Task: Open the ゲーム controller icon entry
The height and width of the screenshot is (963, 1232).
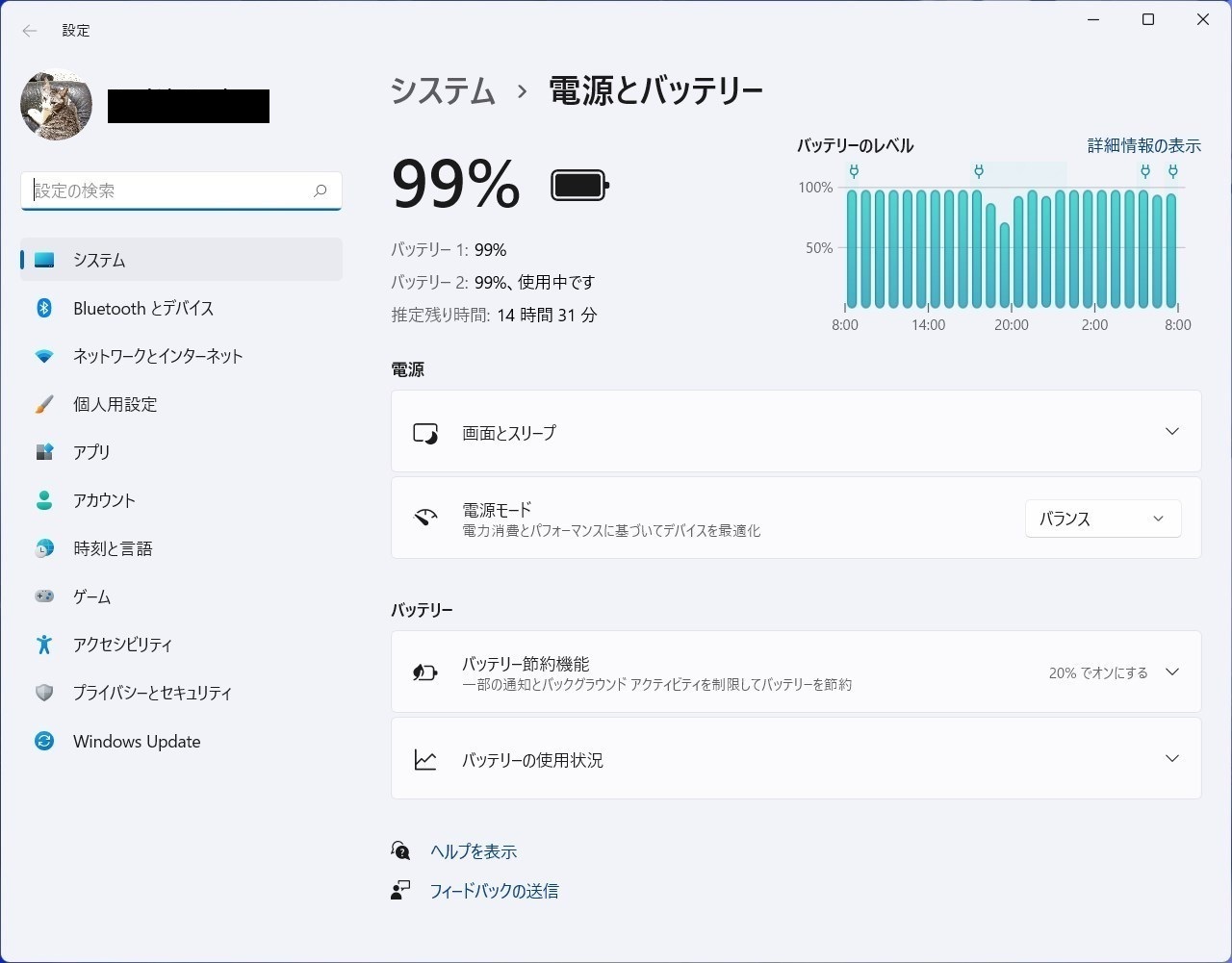Action: pos(44,596)
